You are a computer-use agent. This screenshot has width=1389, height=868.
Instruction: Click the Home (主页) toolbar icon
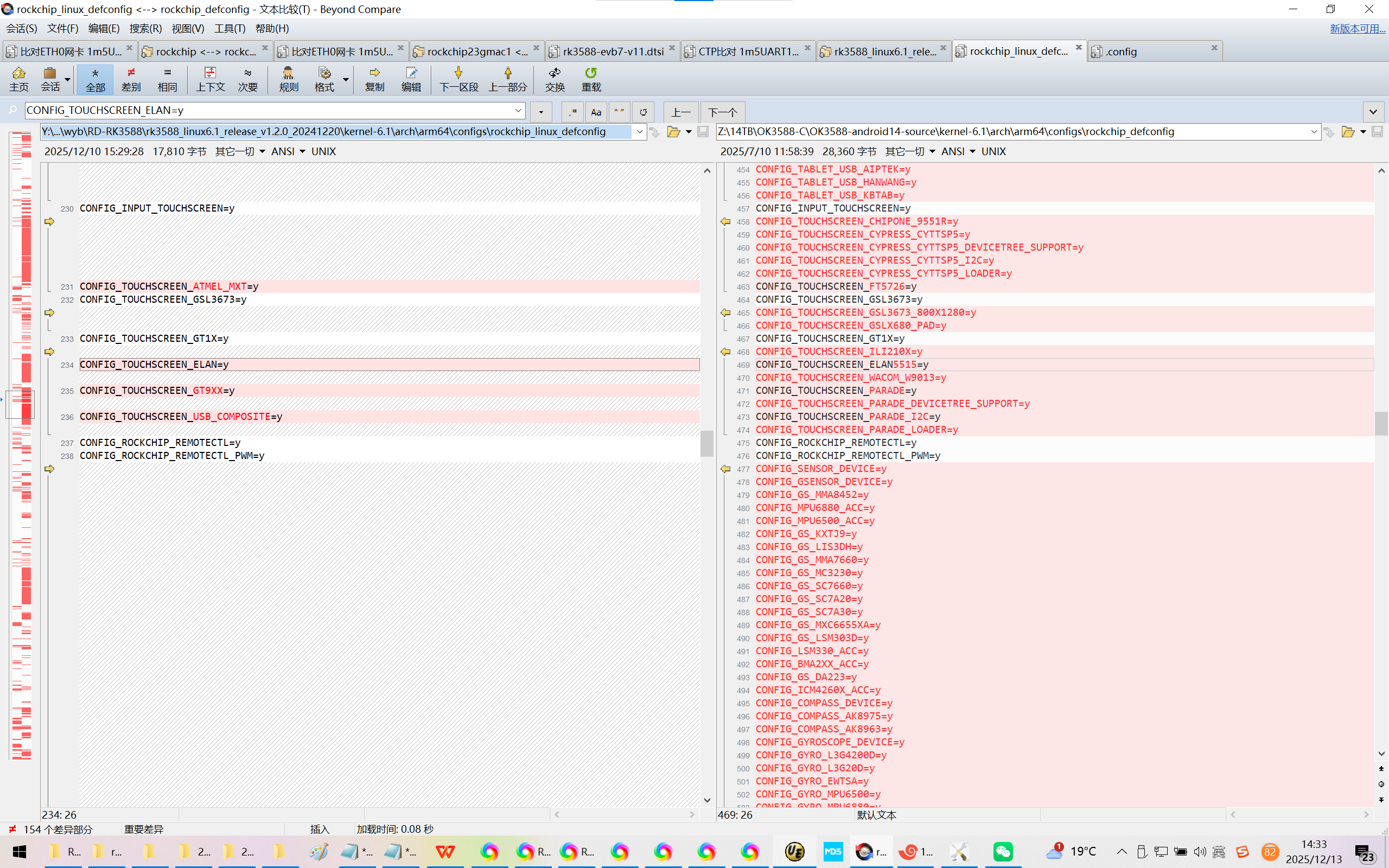pyautogui.click(x=18, y=79)
